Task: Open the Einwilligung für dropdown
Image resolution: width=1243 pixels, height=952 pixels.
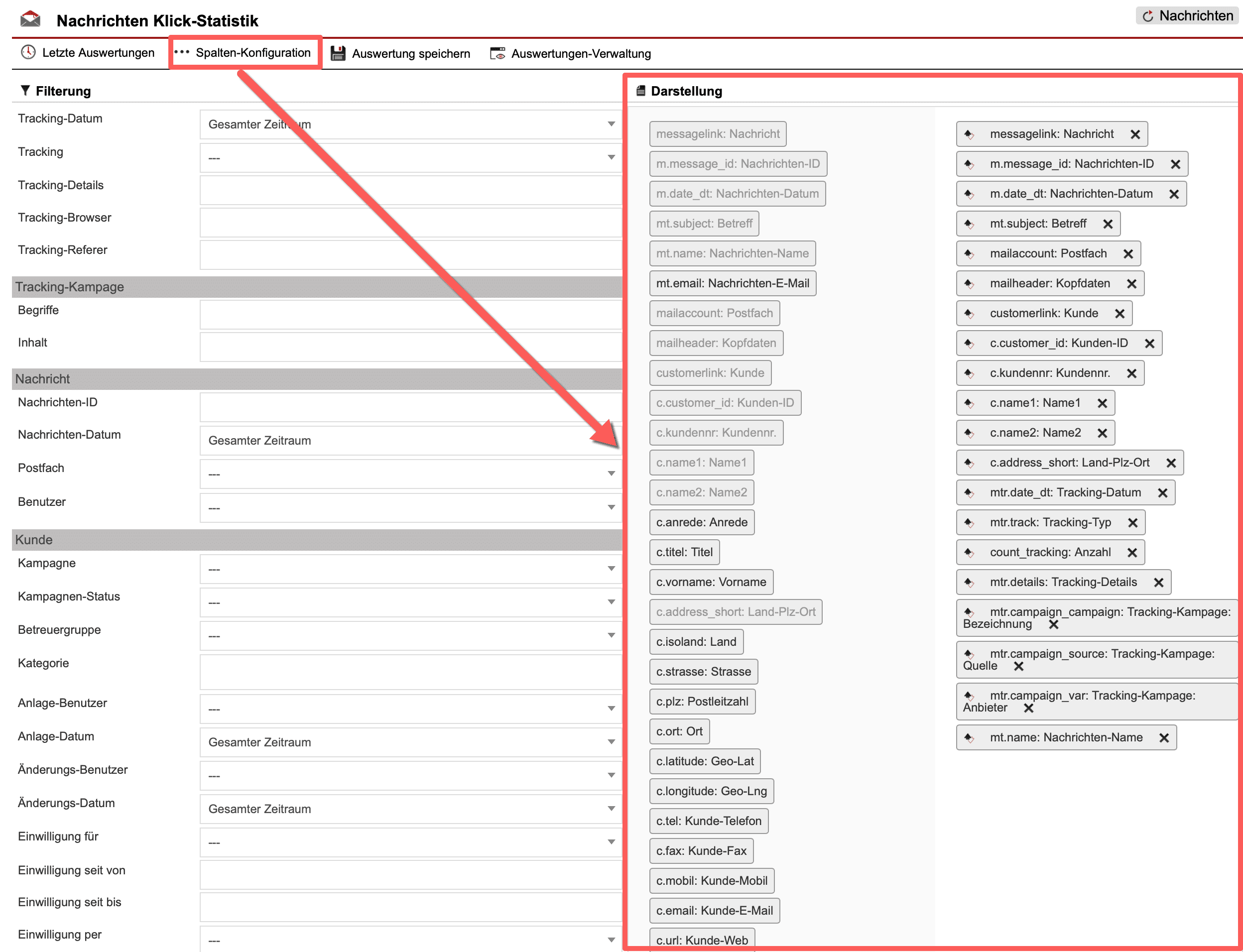Action: point(410,842)
